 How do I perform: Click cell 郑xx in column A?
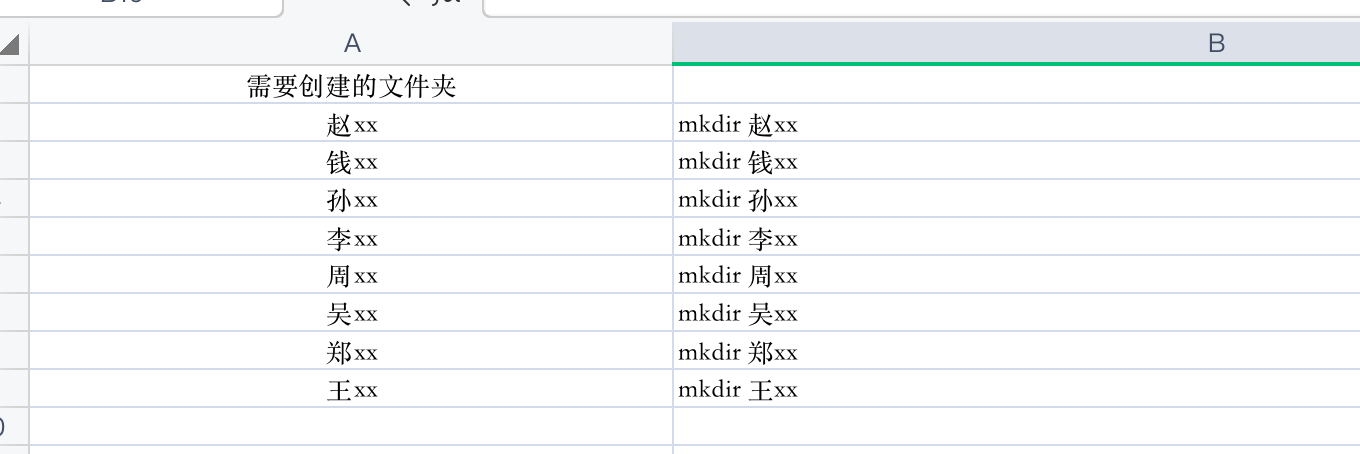pyautogui.click(x=351, y=352)
